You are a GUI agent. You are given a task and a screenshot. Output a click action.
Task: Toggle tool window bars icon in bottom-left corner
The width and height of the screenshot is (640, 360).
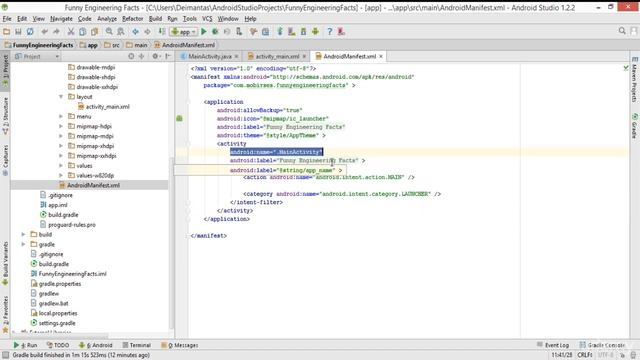5,355
